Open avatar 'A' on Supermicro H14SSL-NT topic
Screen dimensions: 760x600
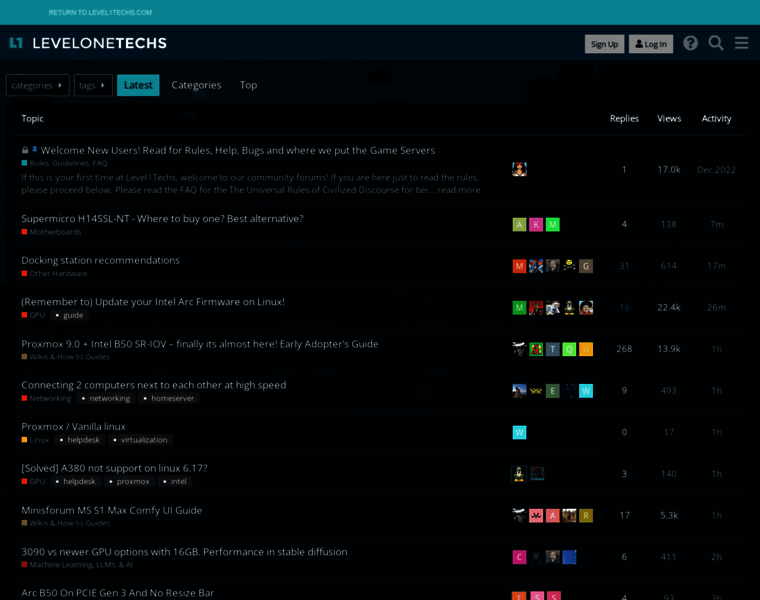point(519,224)
